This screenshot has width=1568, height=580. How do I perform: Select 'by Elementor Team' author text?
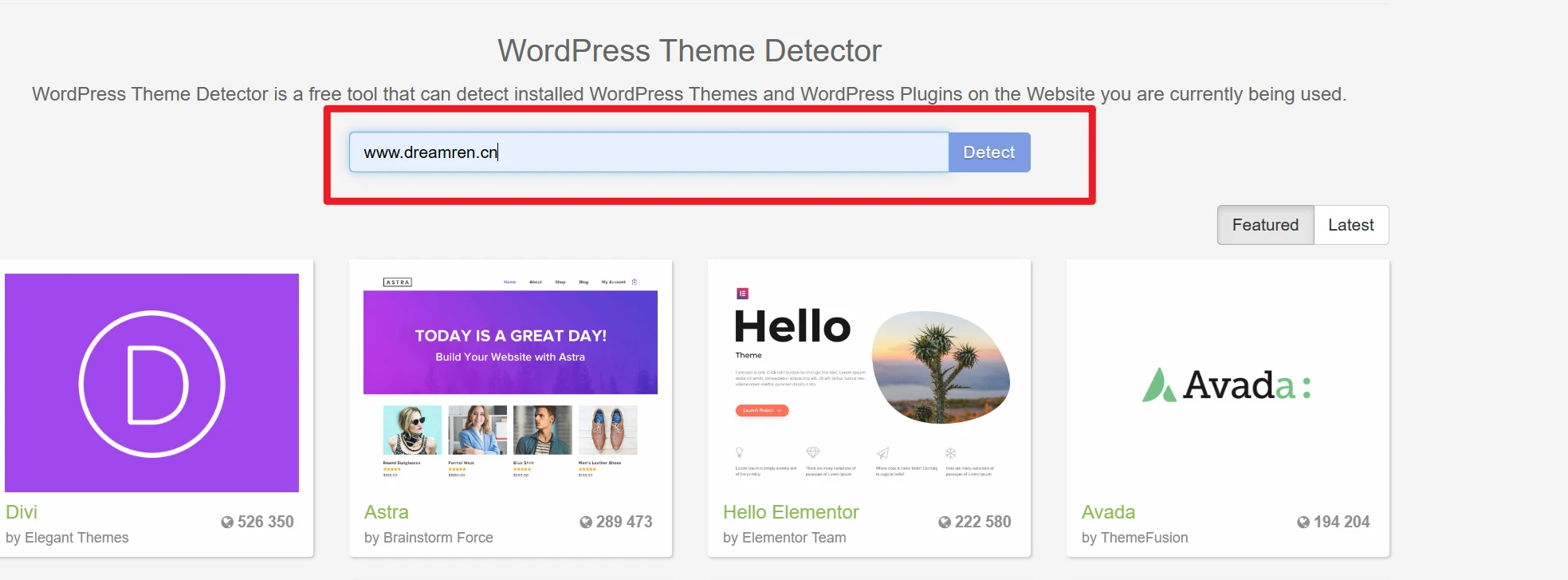tap(784, 538)
